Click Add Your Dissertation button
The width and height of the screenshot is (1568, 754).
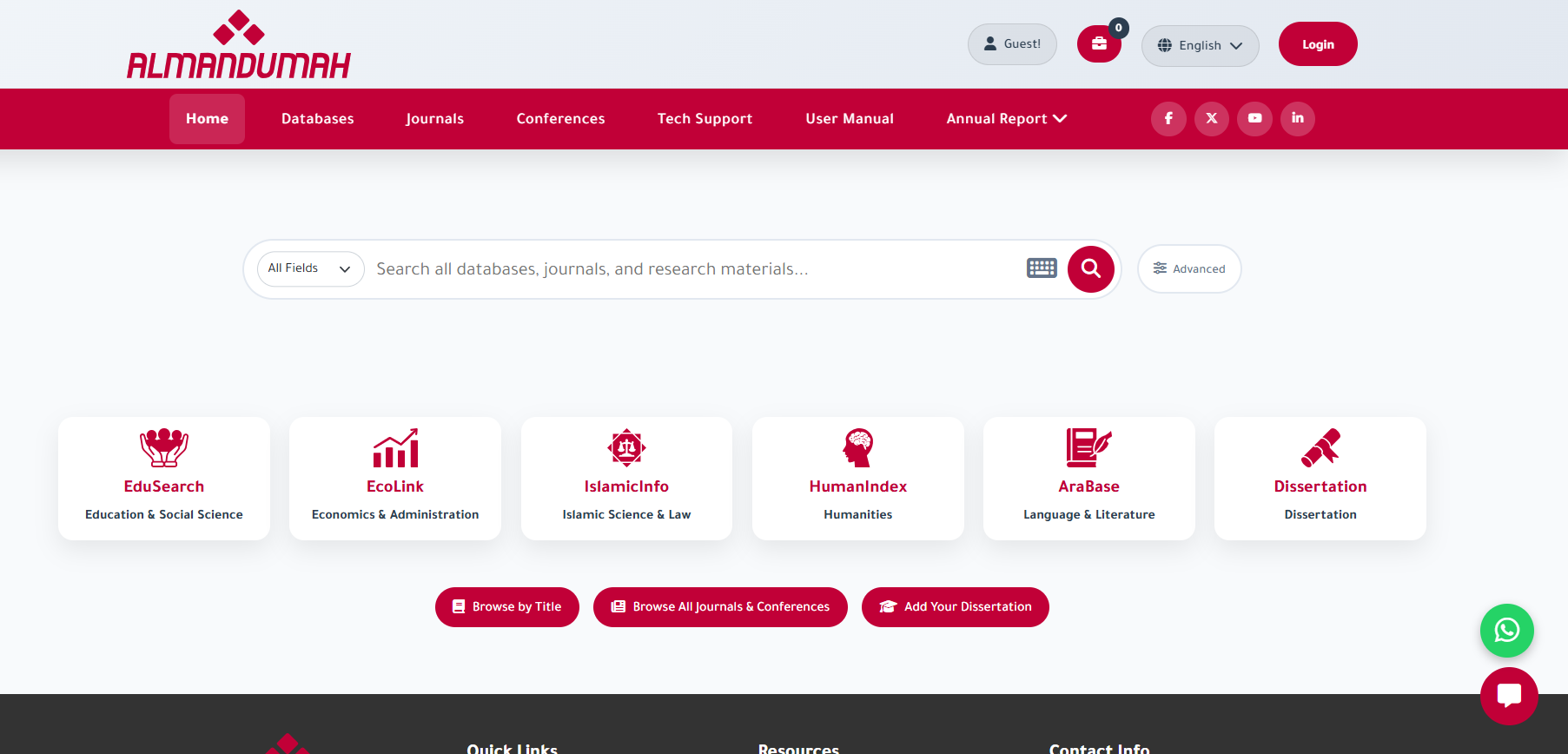956,607
